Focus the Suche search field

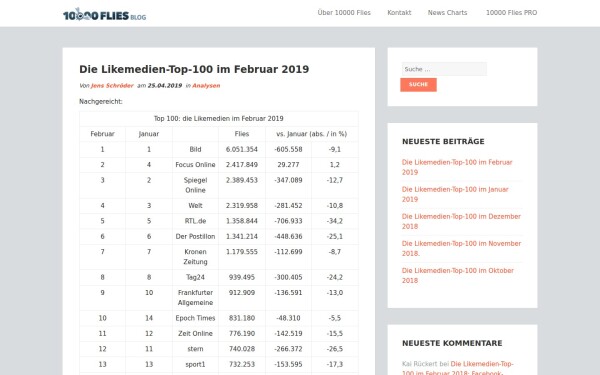444,69
